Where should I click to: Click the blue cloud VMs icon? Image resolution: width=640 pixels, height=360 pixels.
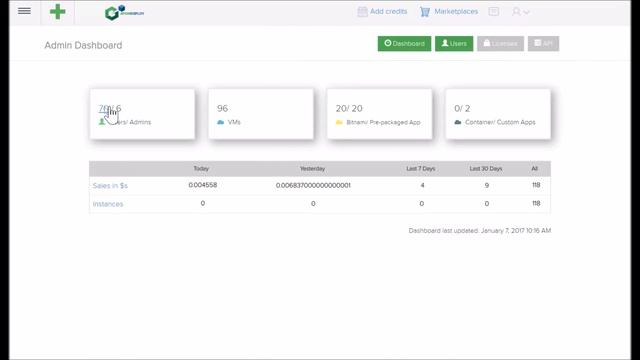(221, 122)
